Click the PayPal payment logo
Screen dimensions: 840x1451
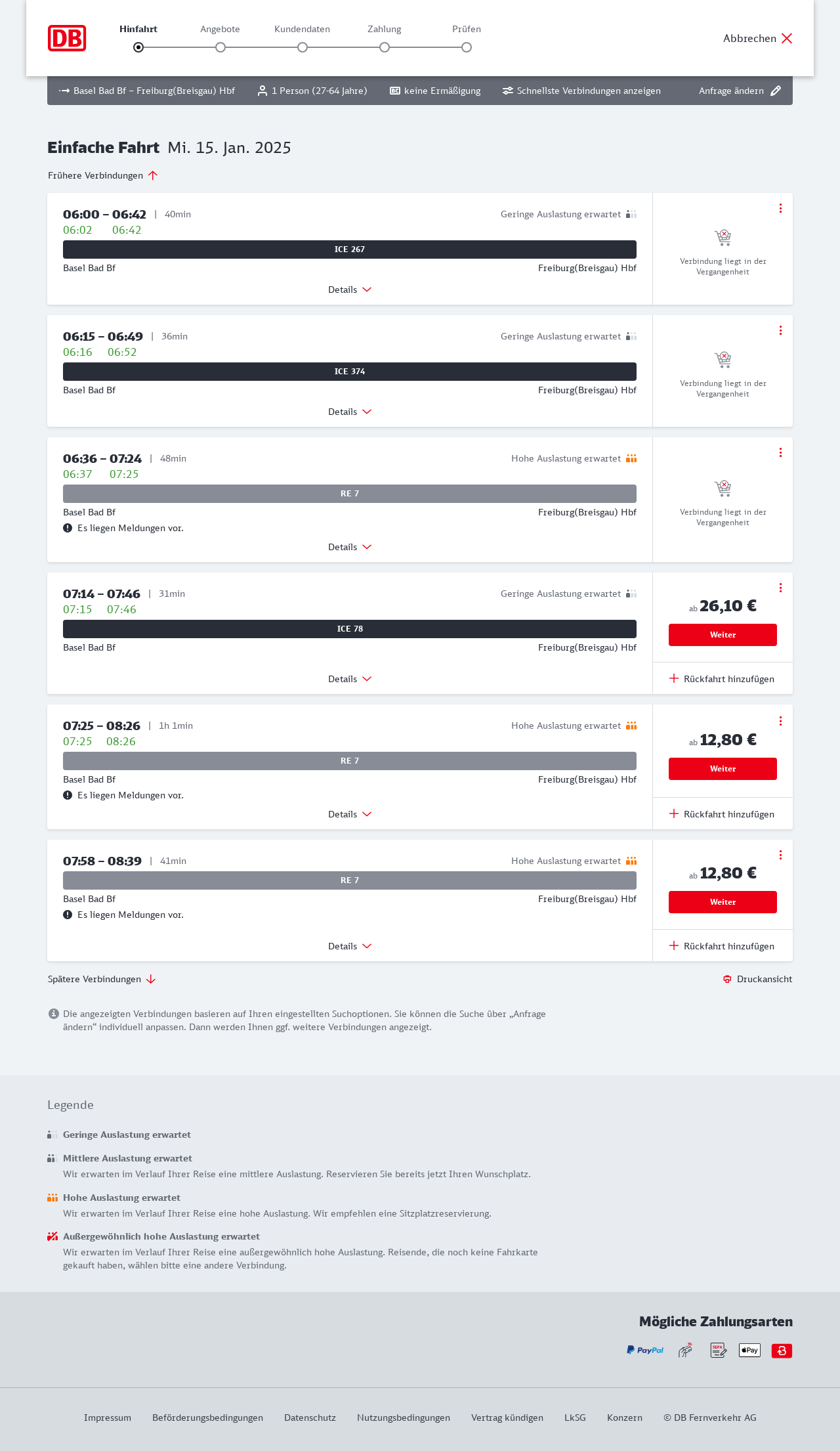[645, 1351]
